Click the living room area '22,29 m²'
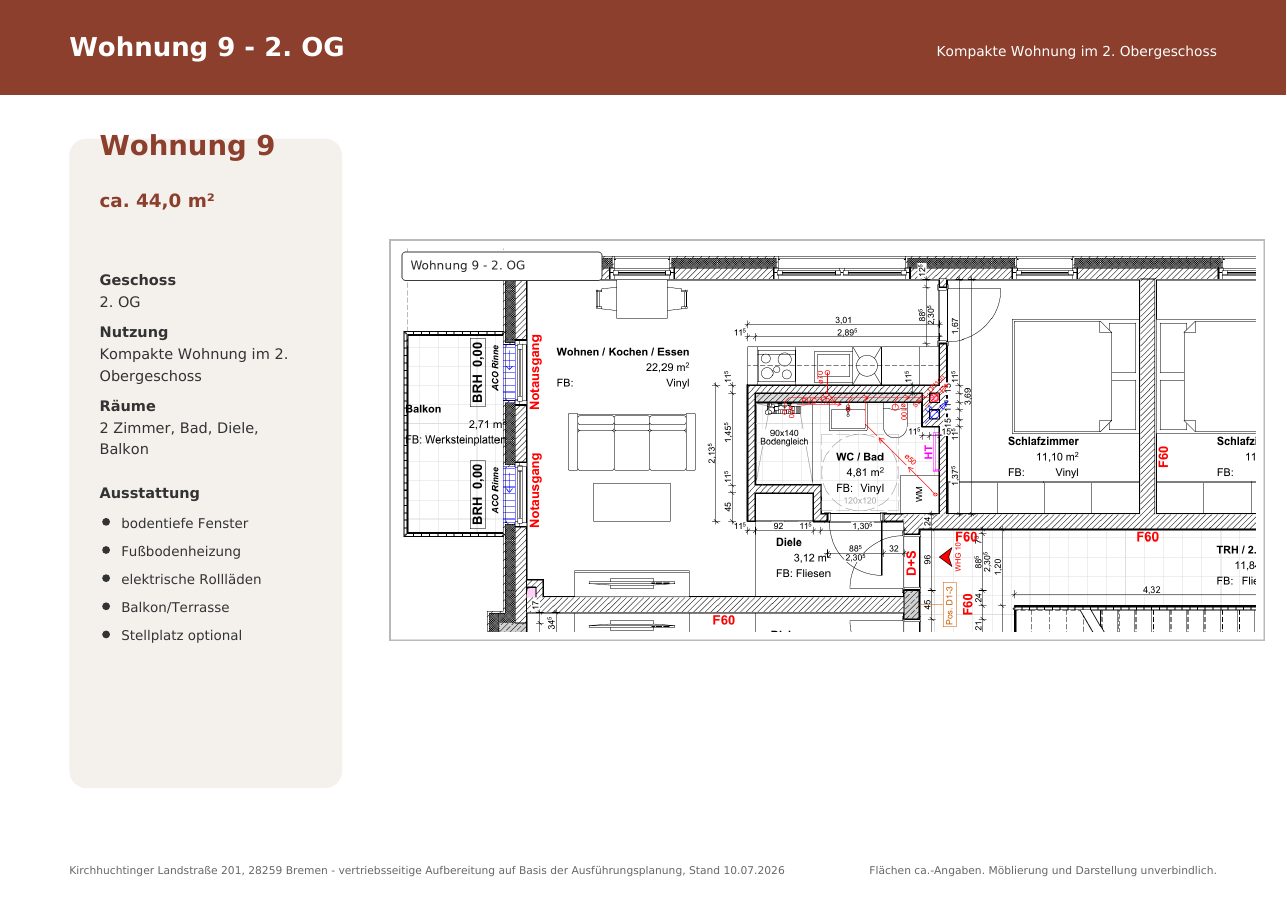This screenshot has height=910, width=1287. [668, 367]
